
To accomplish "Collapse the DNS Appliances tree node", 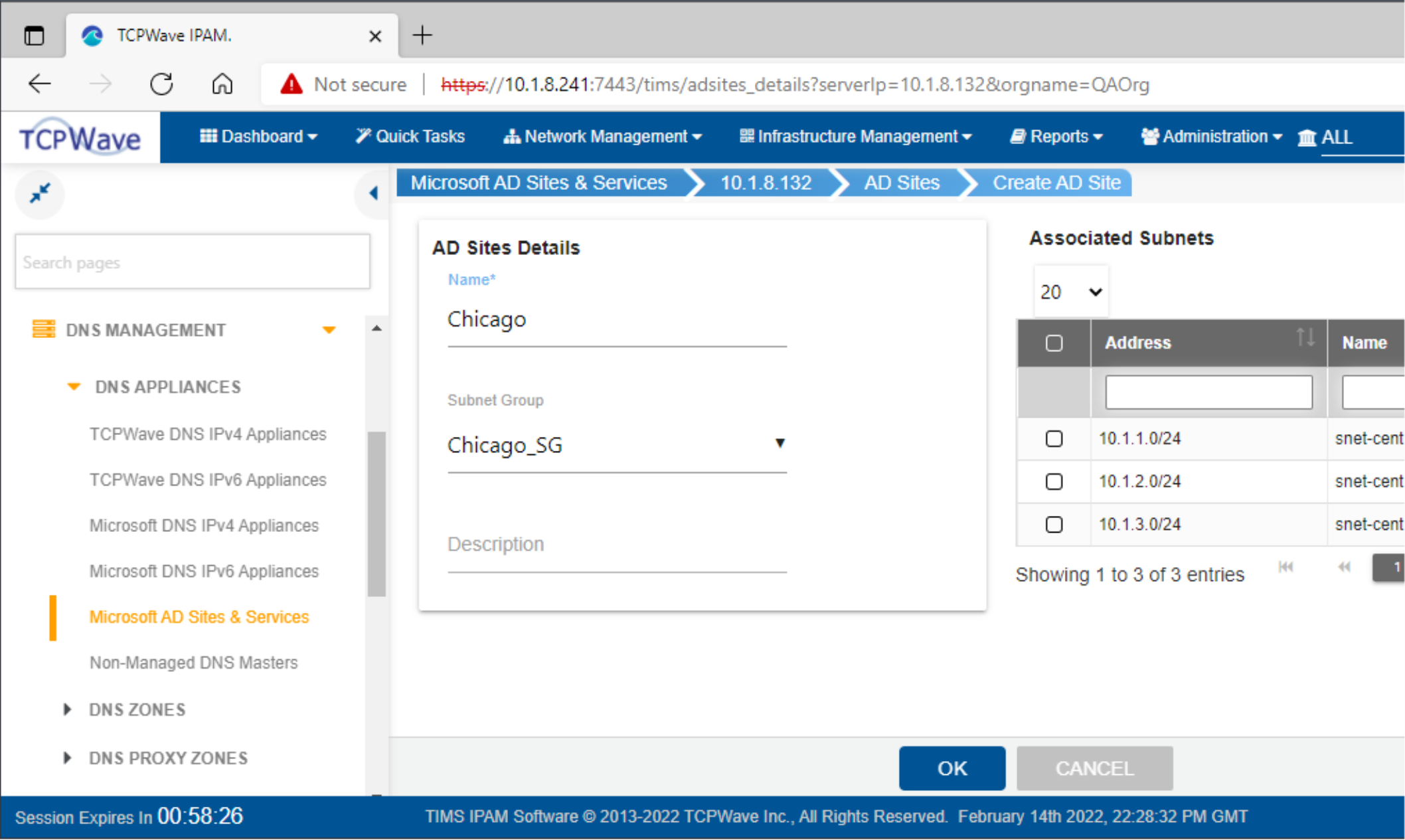I will [74, 386].
